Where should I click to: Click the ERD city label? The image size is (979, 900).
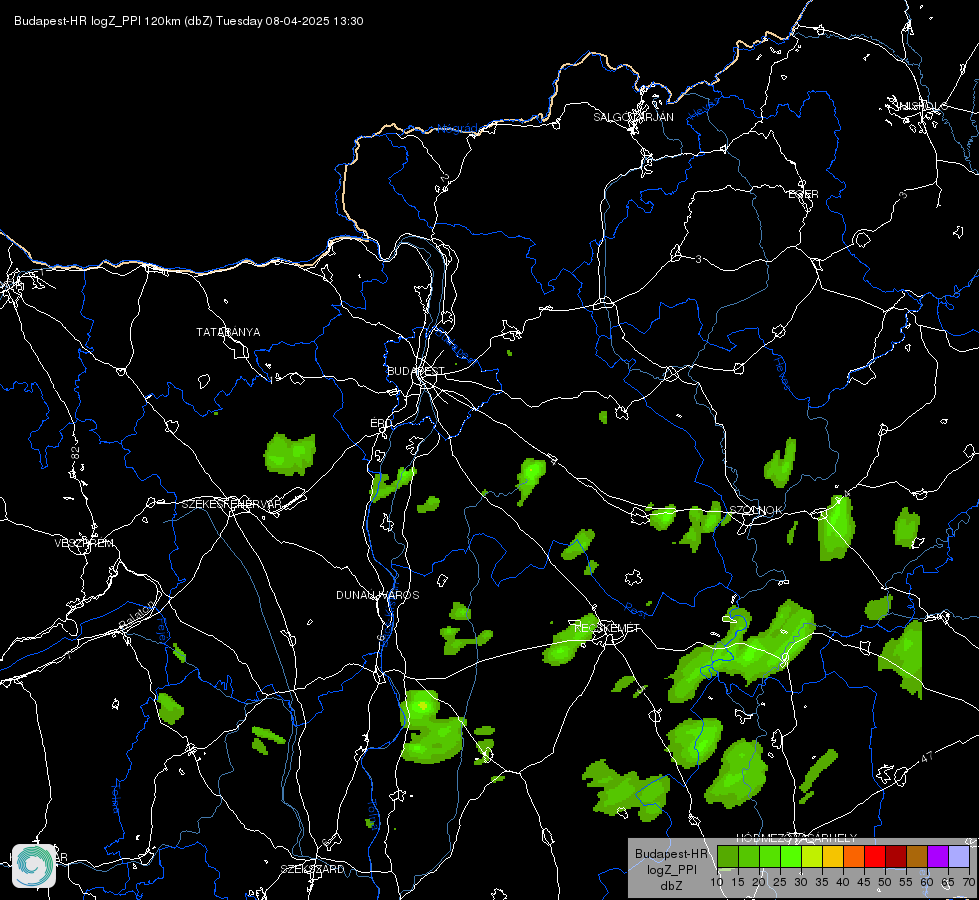(x=381, y=423)
